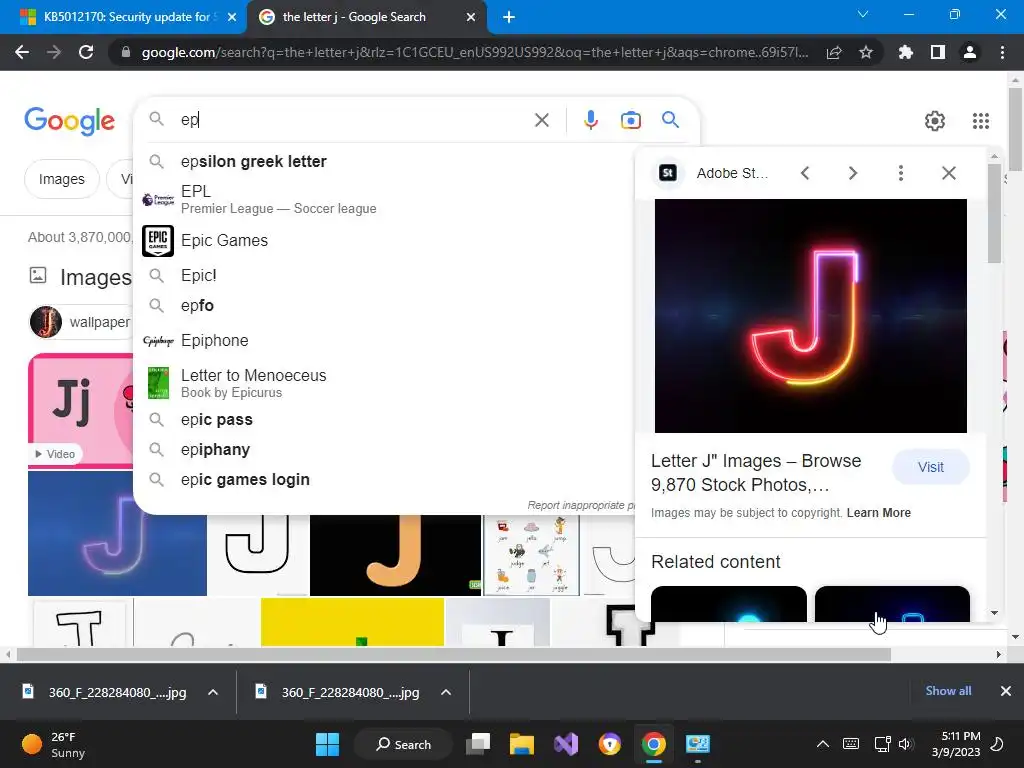The width and height of the screenshot is (1024, 768).
Task: Pick 'epfo' suggestion
Action: (385, 306)
